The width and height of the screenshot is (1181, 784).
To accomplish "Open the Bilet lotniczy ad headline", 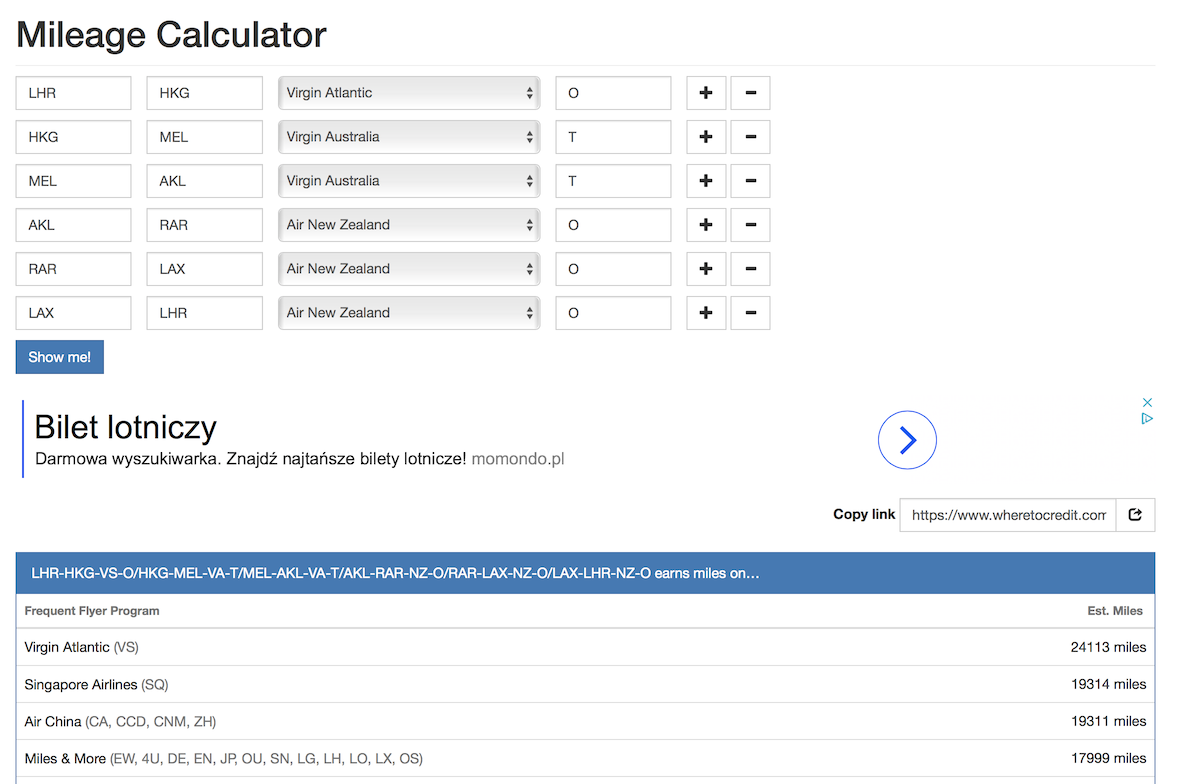I will [126, 427].
